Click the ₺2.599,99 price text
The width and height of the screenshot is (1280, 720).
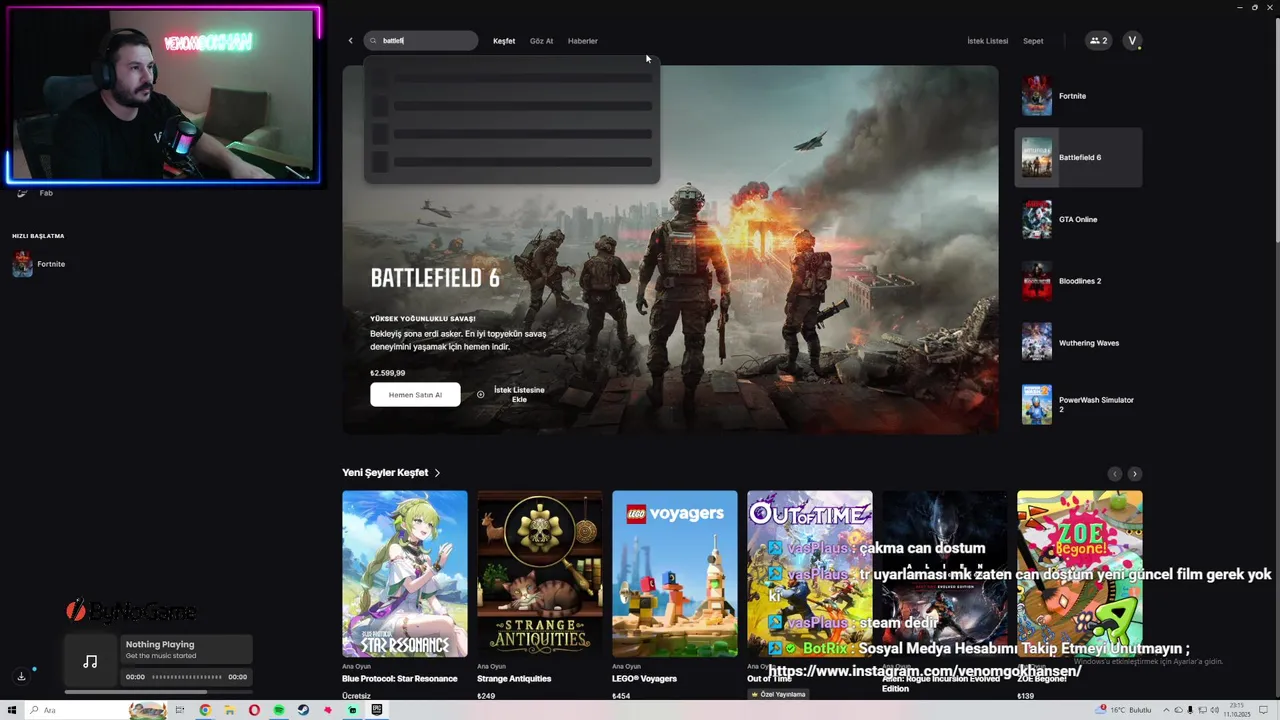[388, 373]
